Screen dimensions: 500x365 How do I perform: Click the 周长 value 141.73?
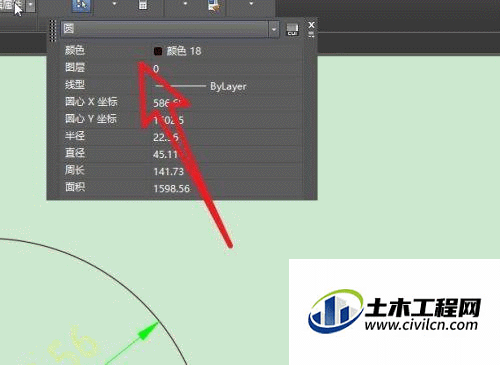pos(169,172)
